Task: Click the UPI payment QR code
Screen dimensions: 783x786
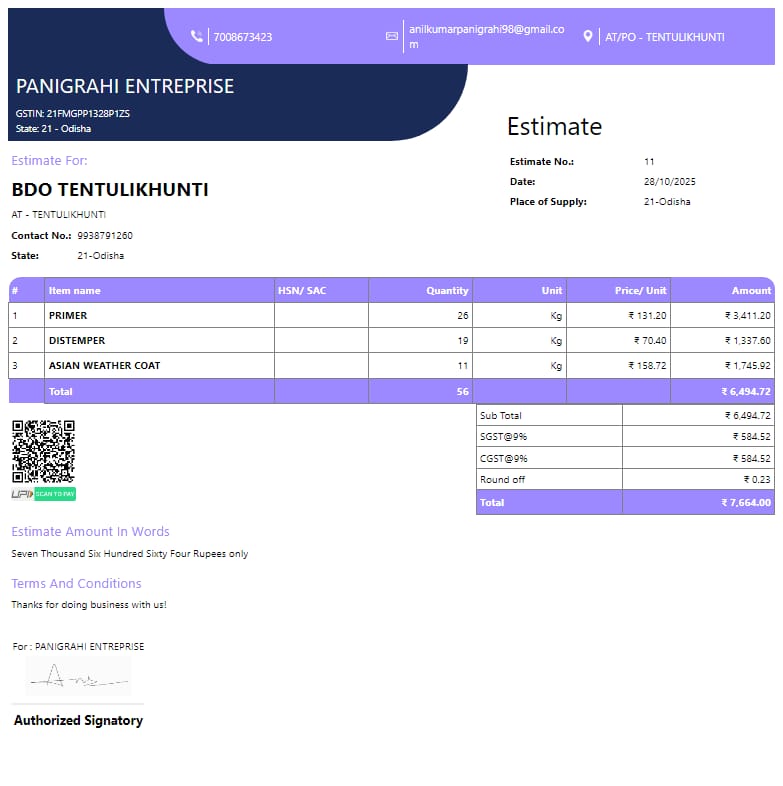Action: 43,451
